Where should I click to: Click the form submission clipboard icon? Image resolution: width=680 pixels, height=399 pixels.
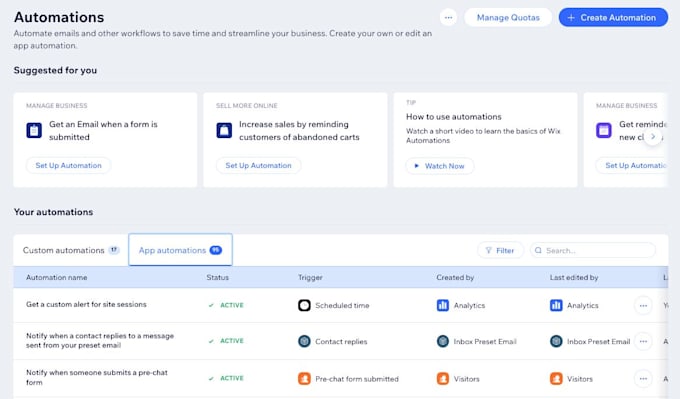pos(34,130)
